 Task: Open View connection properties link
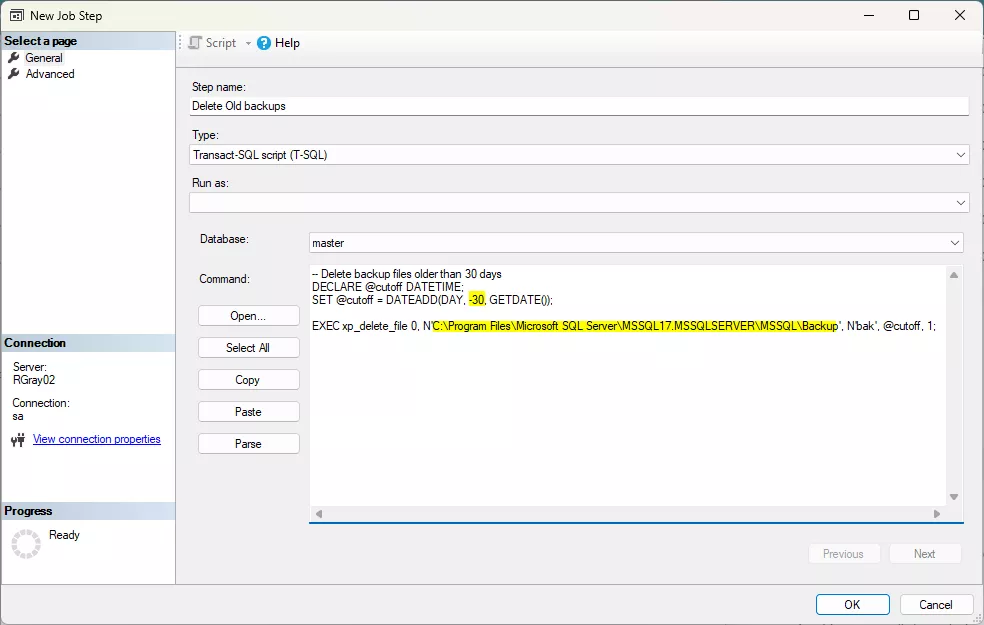[97, 439]
